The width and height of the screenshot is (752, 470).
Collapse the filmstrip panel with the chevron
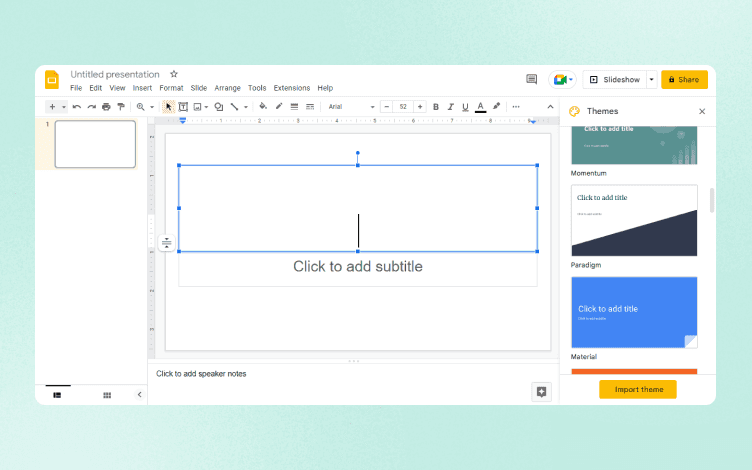pos(140,395)
